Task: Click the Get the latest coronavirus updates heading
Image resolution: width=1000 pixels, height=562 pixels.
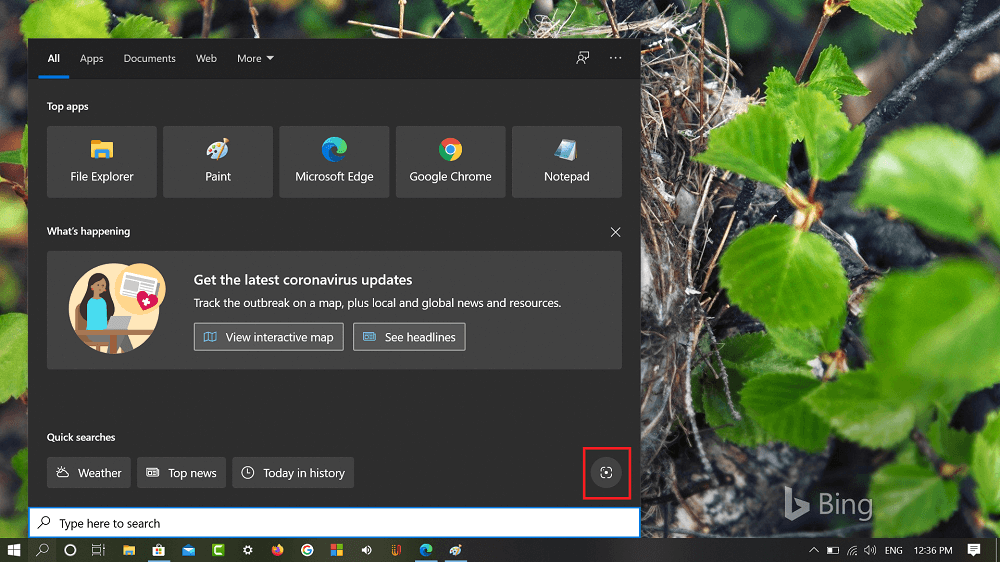Action: tap(303, 279)
